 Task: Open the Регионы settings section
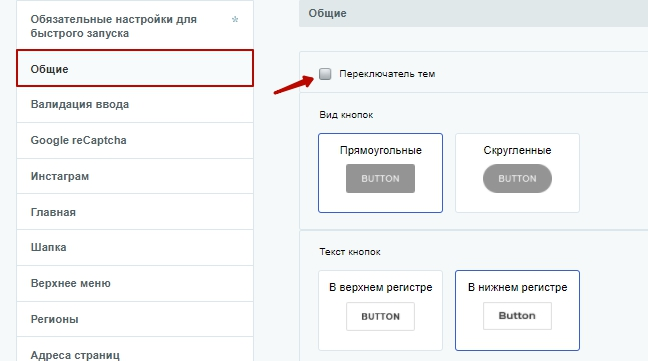[x=135, y=319]
